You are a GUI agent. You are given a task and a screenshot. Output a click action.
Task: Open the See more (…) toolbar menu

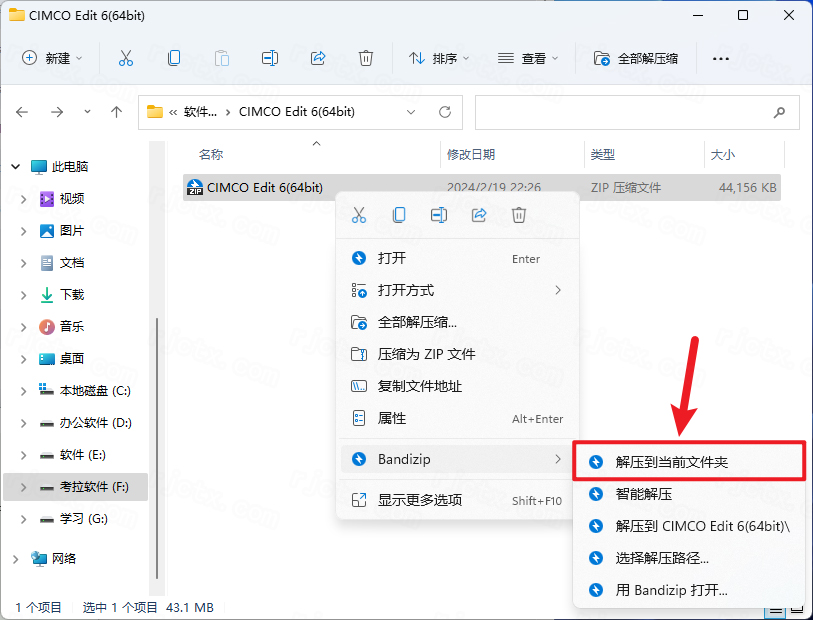(x=721, y=59)
